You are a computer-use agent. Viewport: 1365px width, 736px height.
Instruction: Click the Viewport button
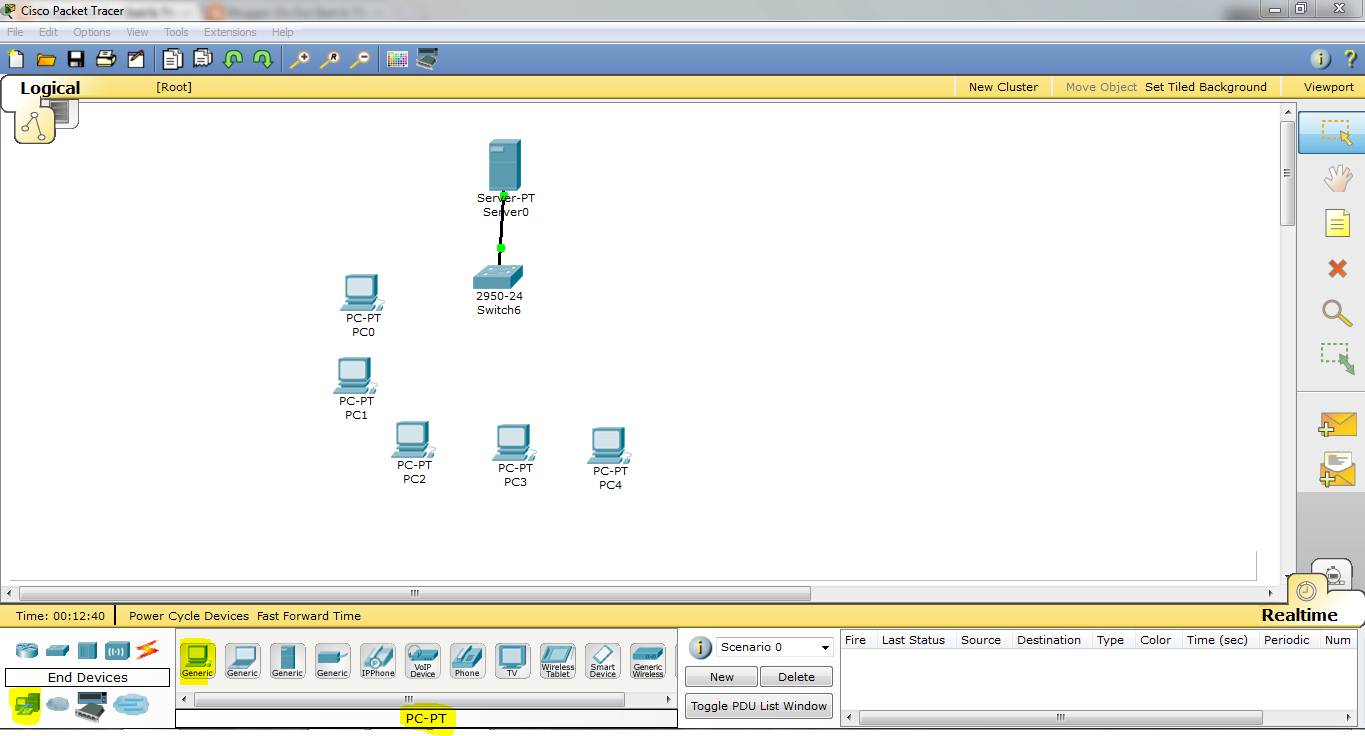(1329, 87)
